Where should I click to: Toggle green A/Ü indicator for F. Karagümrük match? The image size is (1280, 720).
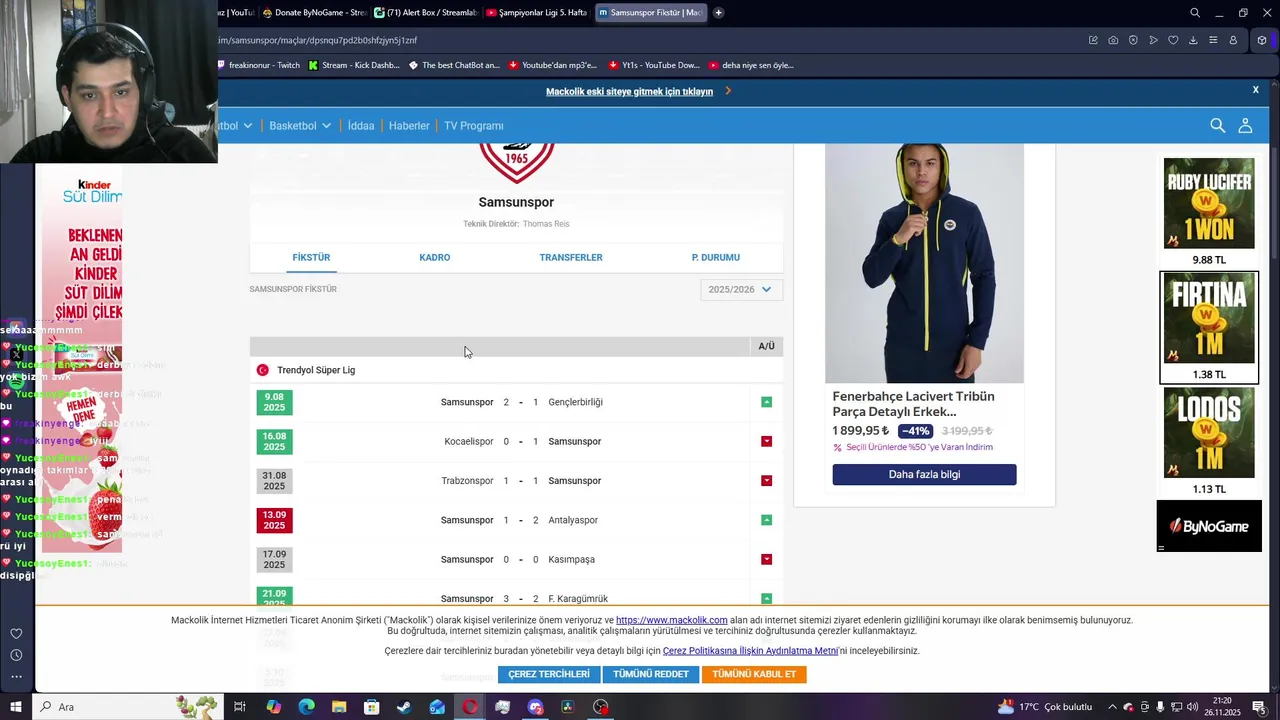pyautogui.click(x=767, y=598)
